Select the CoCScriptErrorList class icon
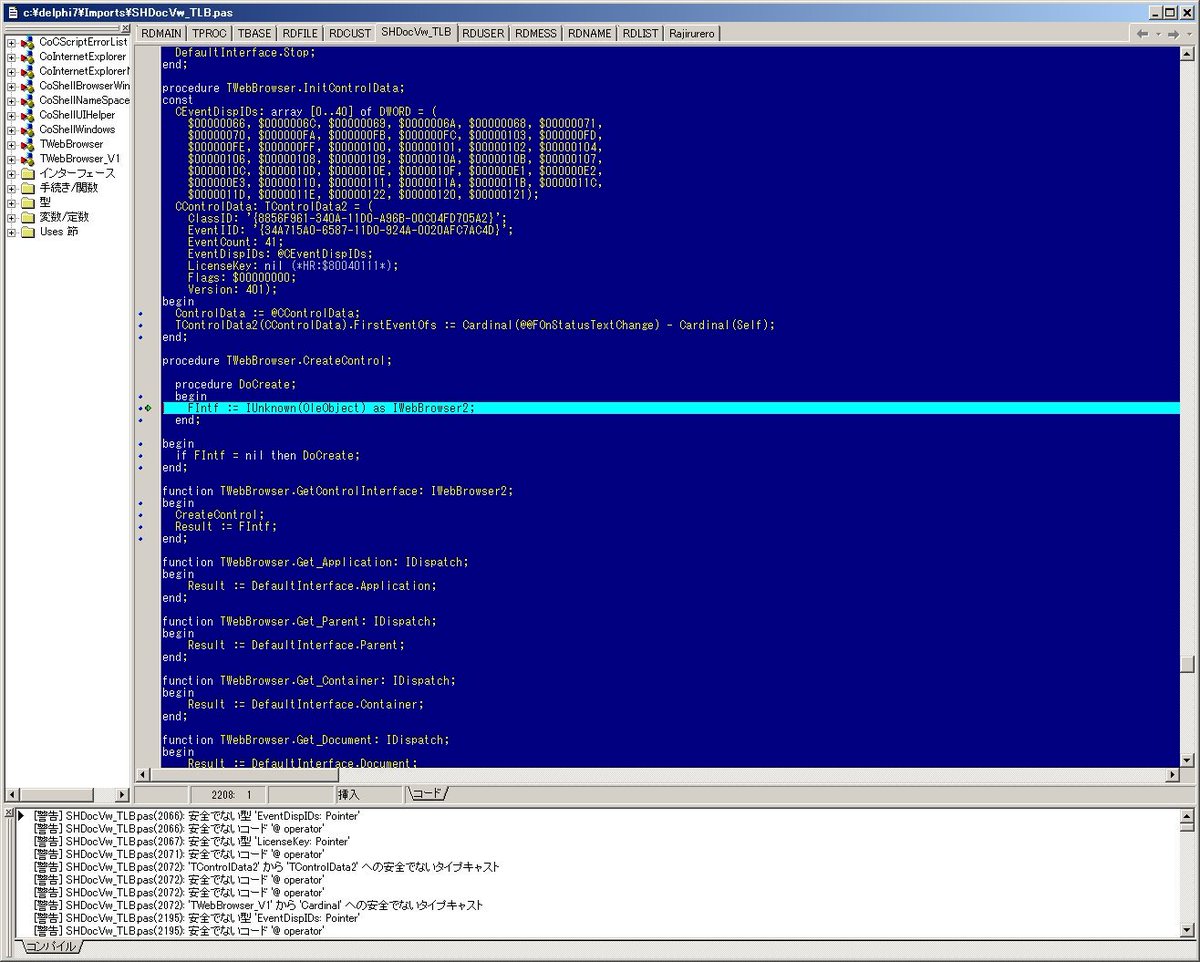Screen dimensions: 1200x962 pos(27,43)
